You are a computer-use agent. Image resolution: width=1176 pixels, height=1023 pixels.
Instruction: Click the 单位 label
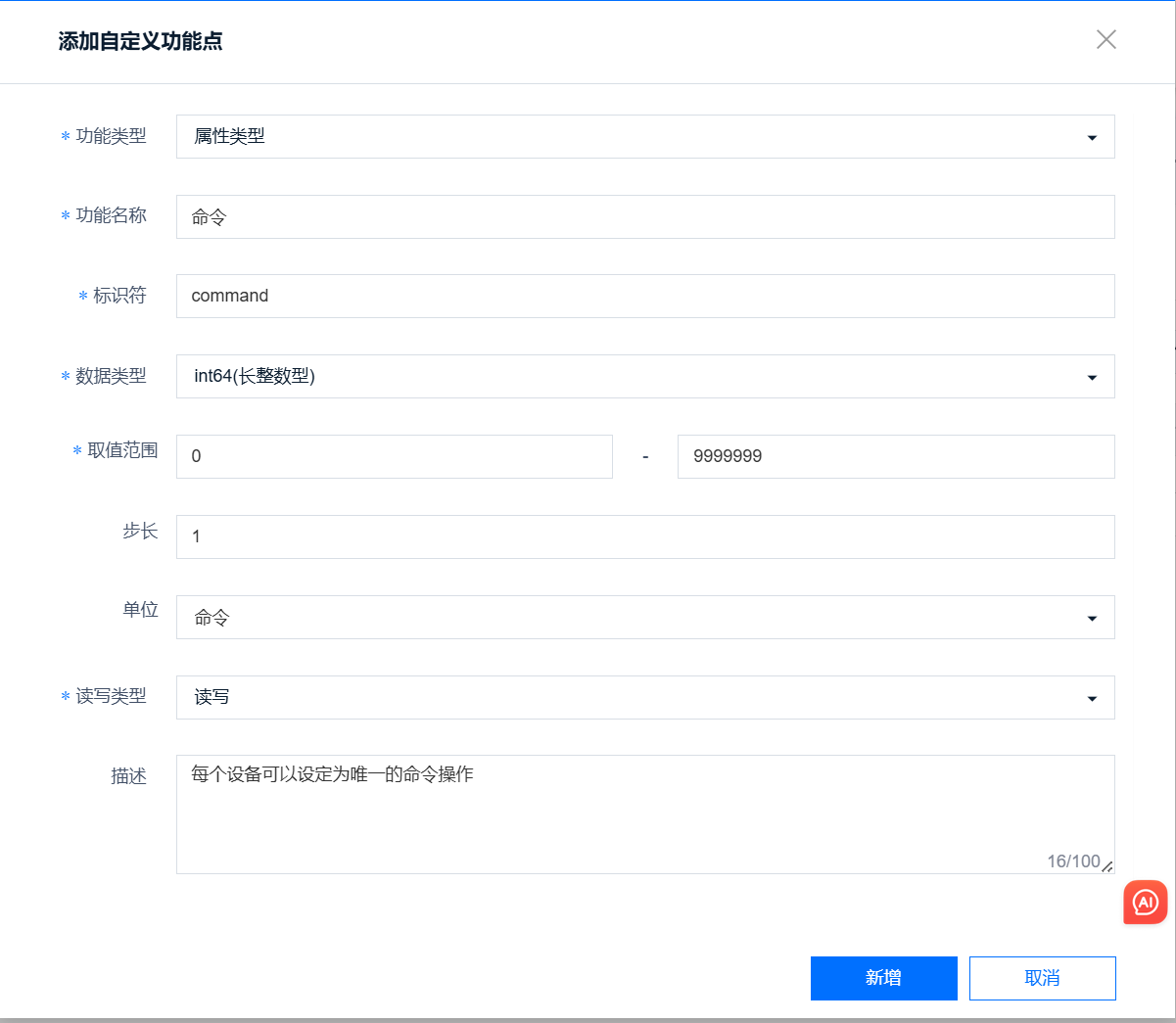point(140,610)
